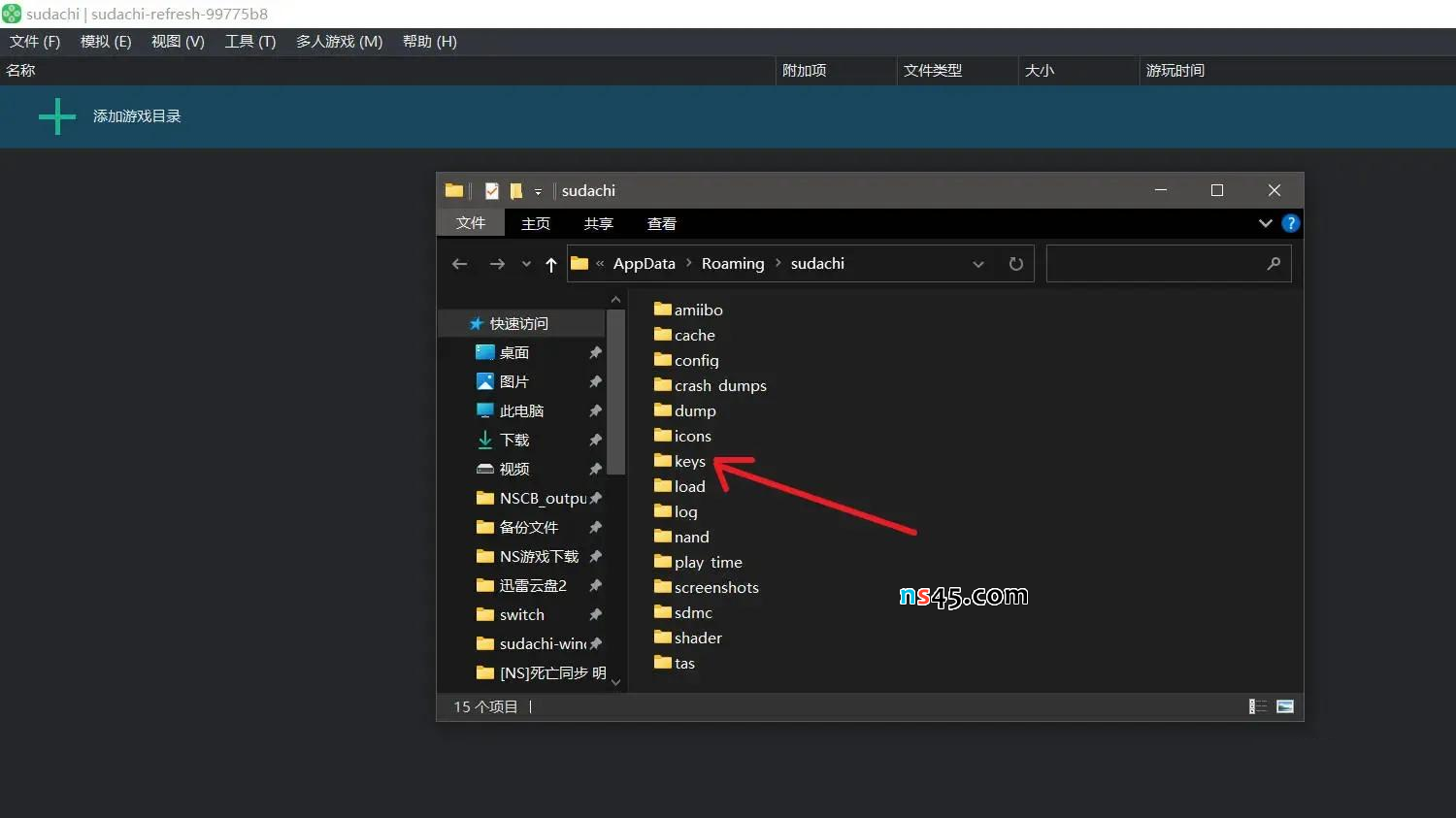
Task: Click the AppData breadcrumb link
Action: [644, 264]
